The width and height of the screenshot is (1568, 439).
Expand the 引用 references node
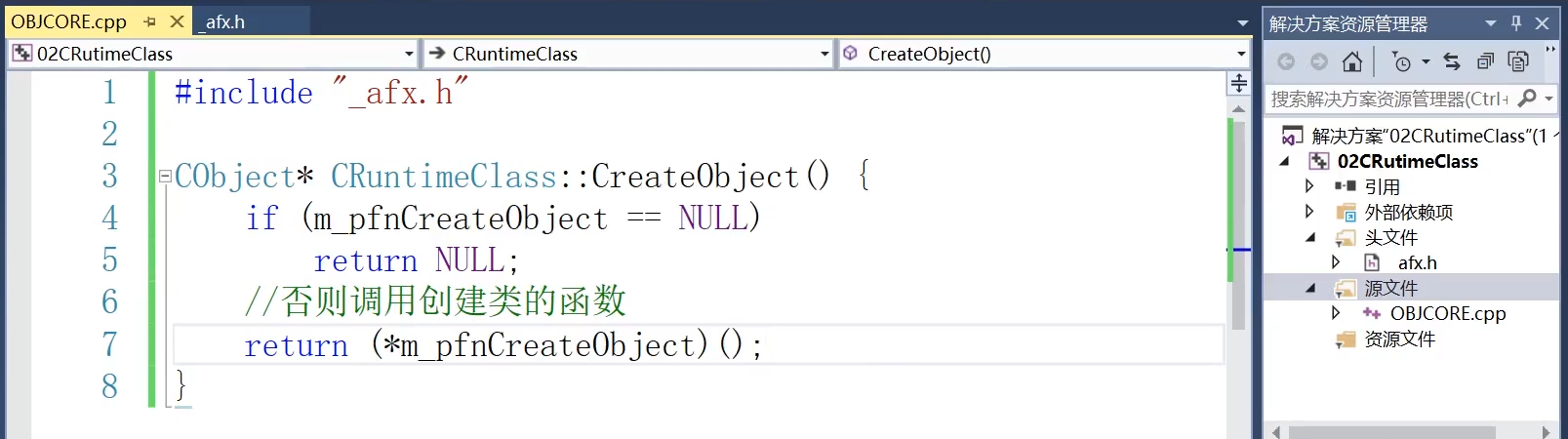coord(1309,186)
